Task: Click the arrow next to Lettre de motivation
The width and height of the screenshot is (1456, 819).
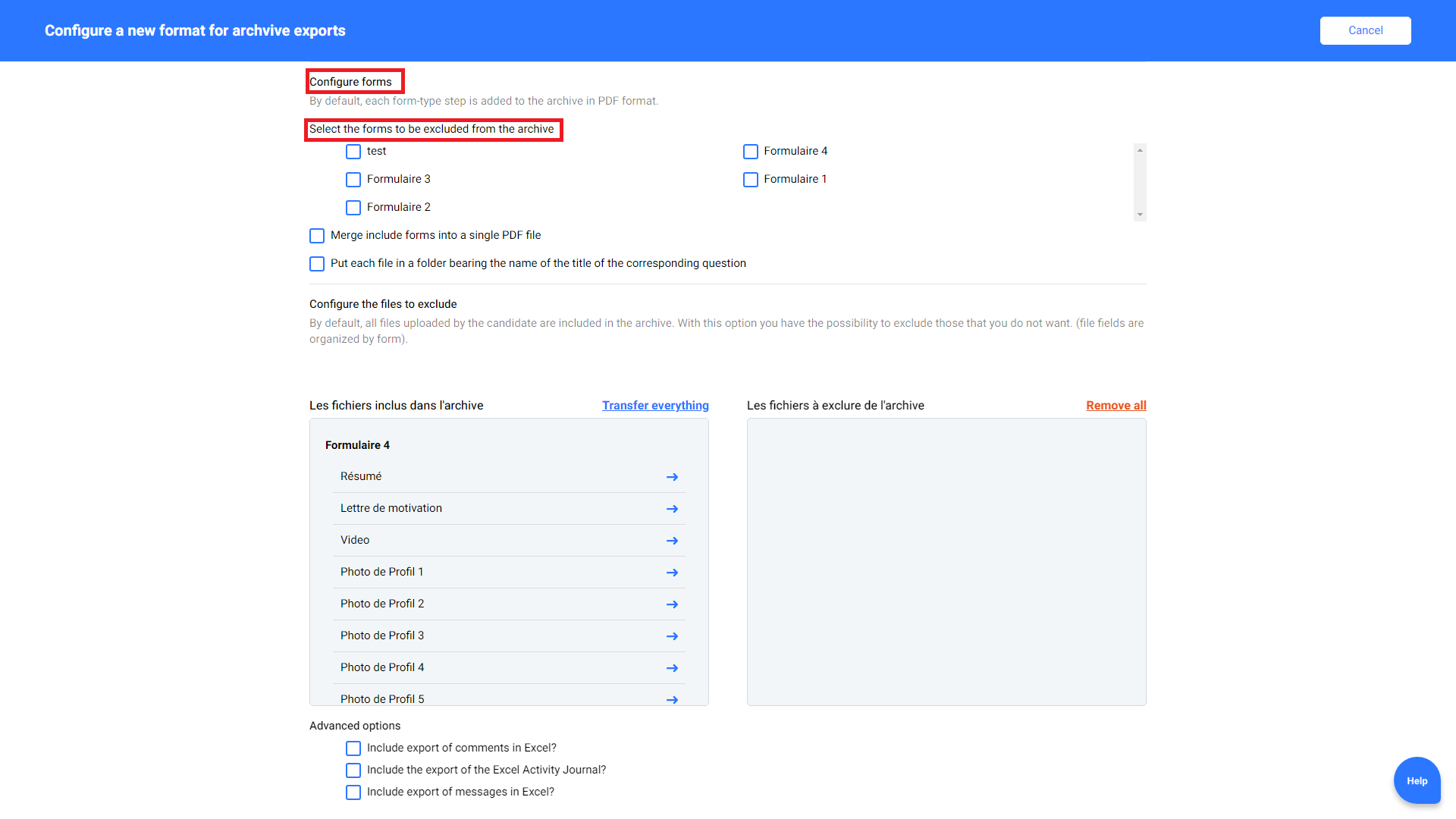Action: coord(672,509)
